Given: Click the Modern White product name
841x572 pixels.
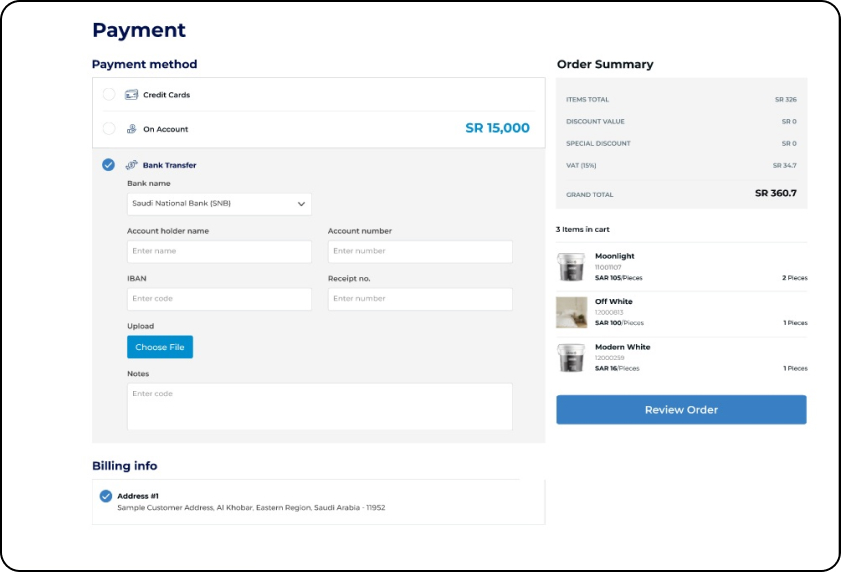Looking at the screenshot, I should [622, 347].
